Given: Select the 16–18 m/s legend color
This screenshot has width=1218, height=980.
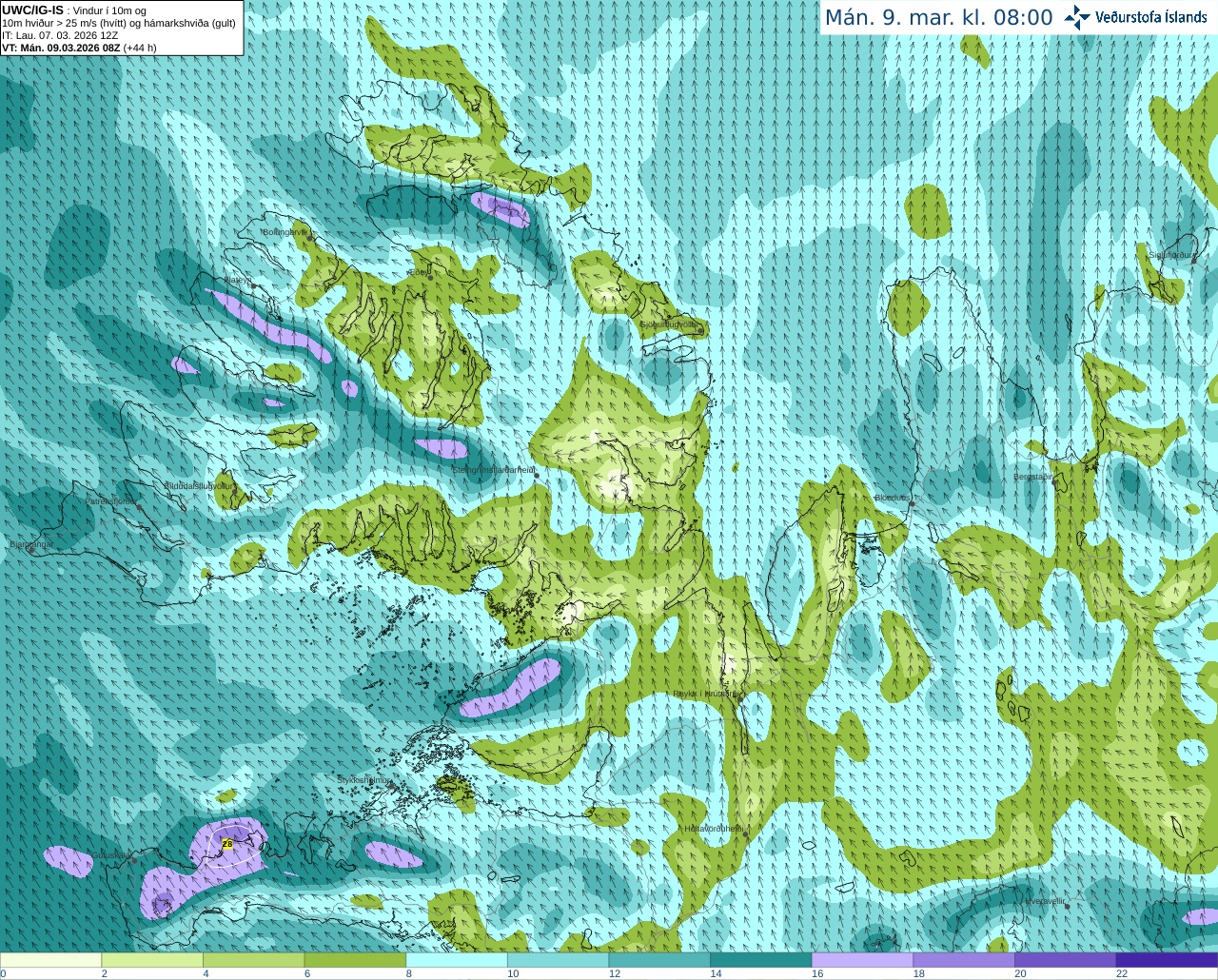Looking at the screenshot, I should 862,960.
